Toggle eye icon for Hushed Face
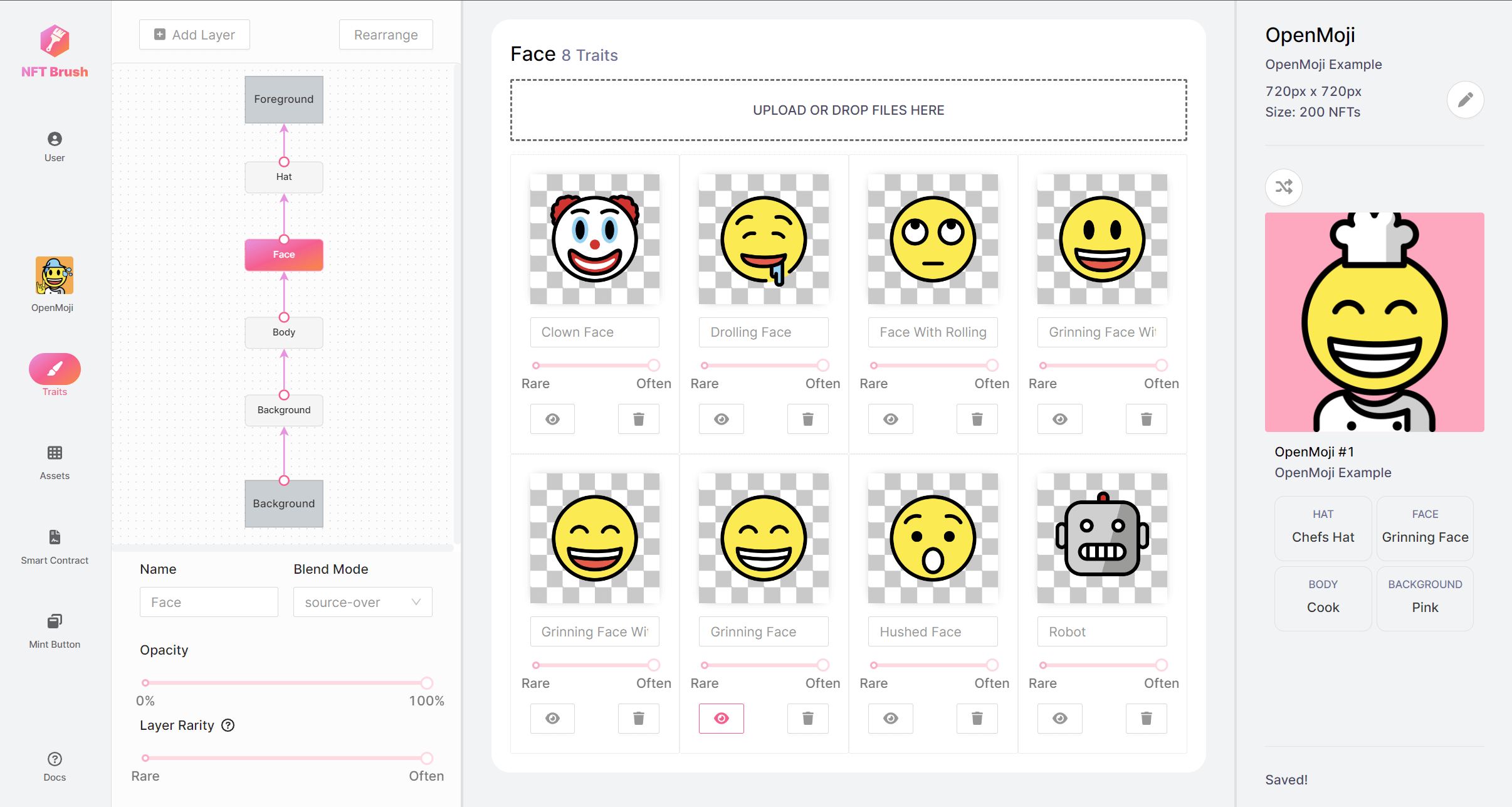This screenshot has width=1512, height=807. (890, 718)
